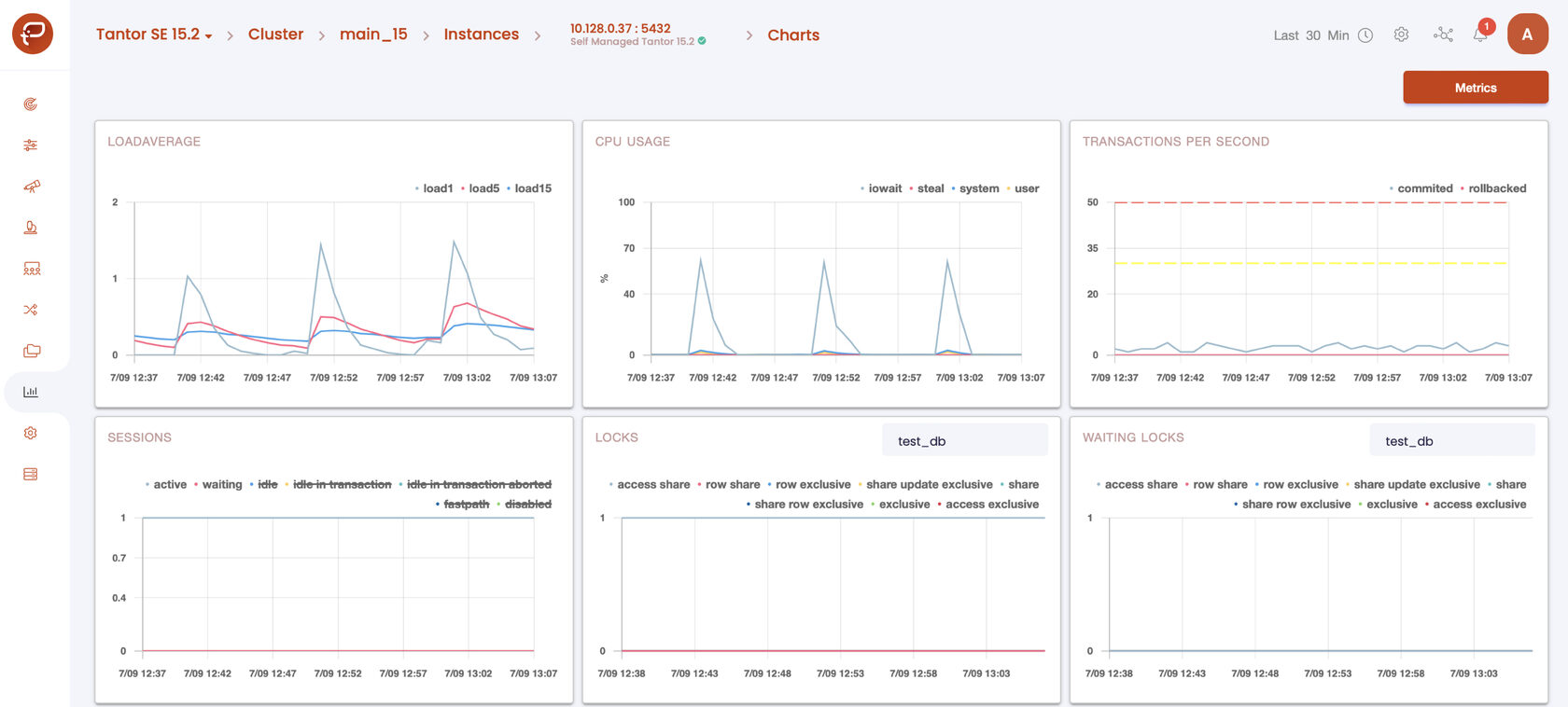The height and width of the screenshot is (707, 1568).
Task: Toggle system series in CPU Usage legend
Action: tap(975, 188)
